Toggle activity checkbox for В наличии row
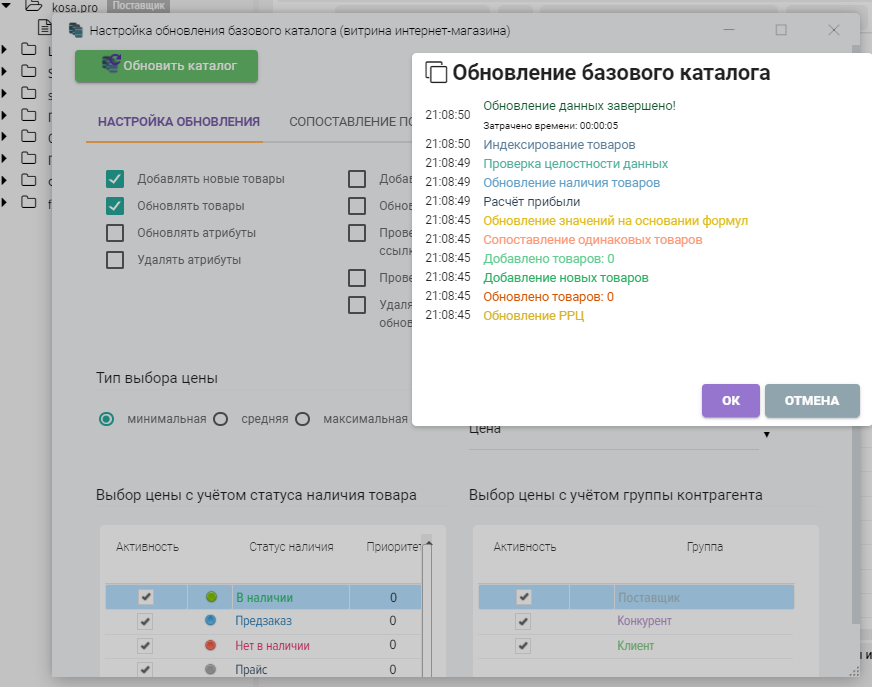Screen dimensions: 872x687 (x=146, y=597)
